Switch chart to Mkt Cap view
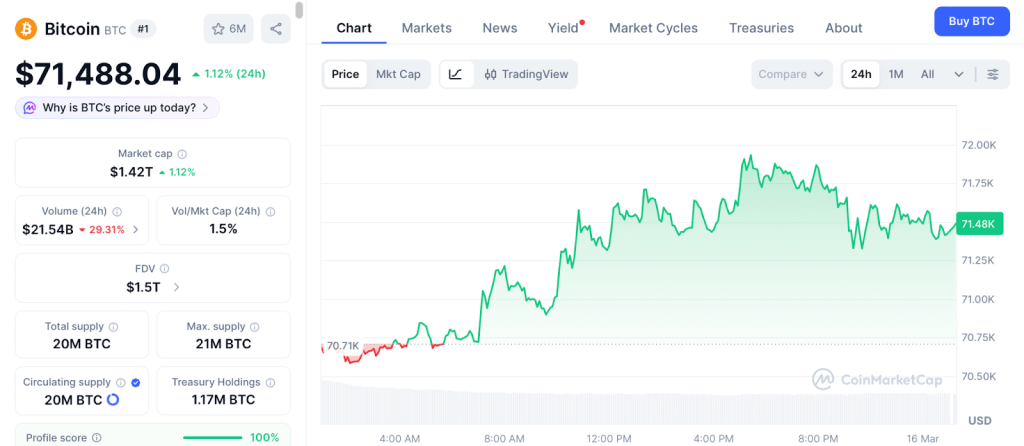1024x446 pixels. 398,74
